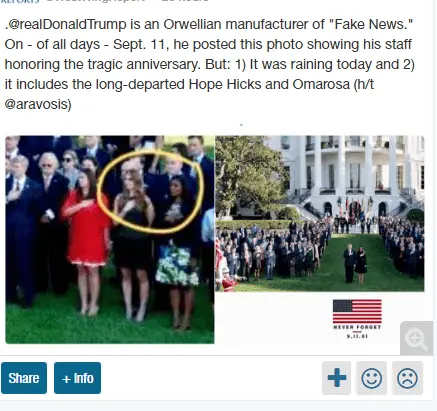Click the @aravosis mention

(x=38, y=104)
